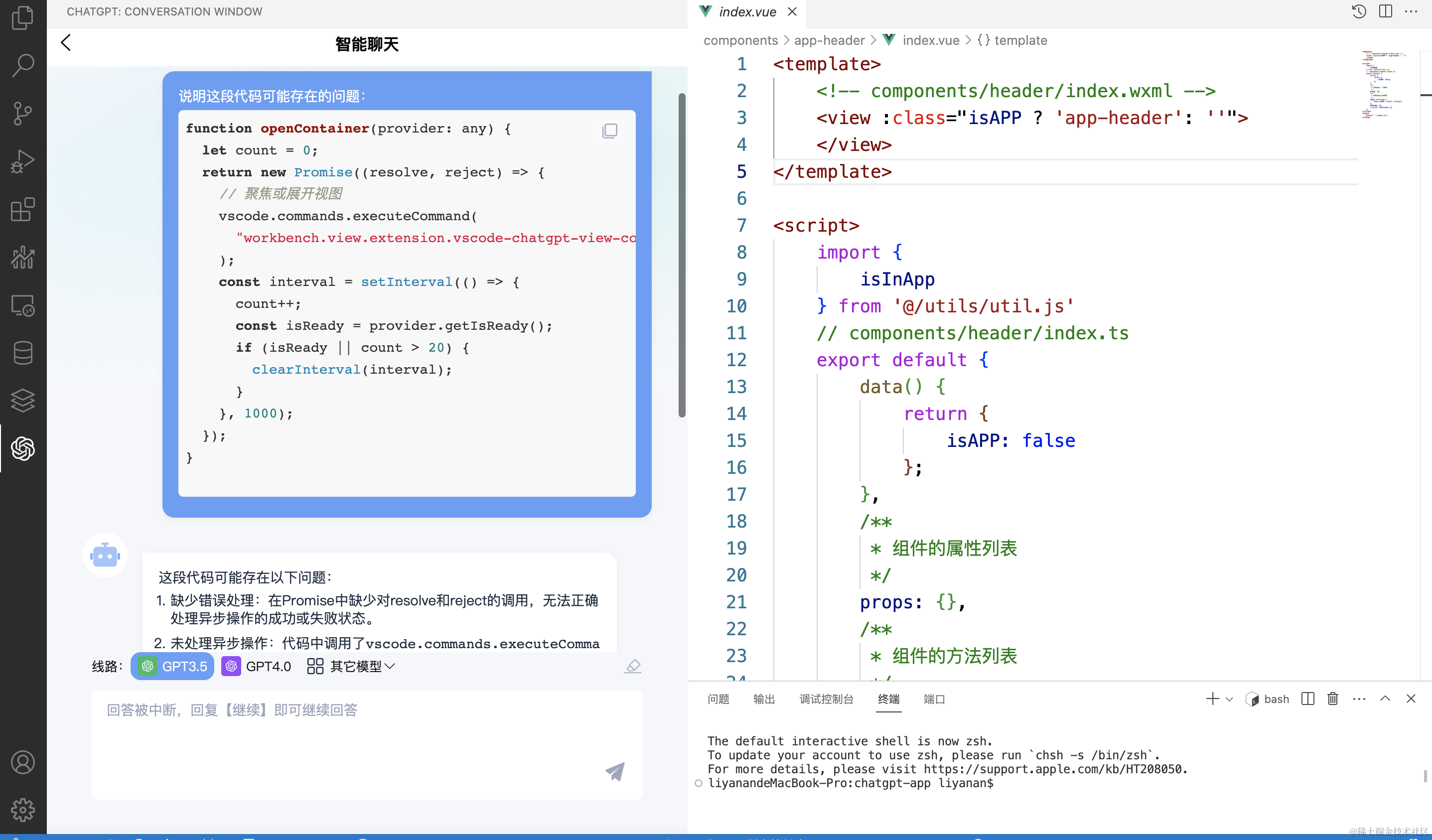
Task: Split the editor to the right
Action: click(x=1385, y=11)
